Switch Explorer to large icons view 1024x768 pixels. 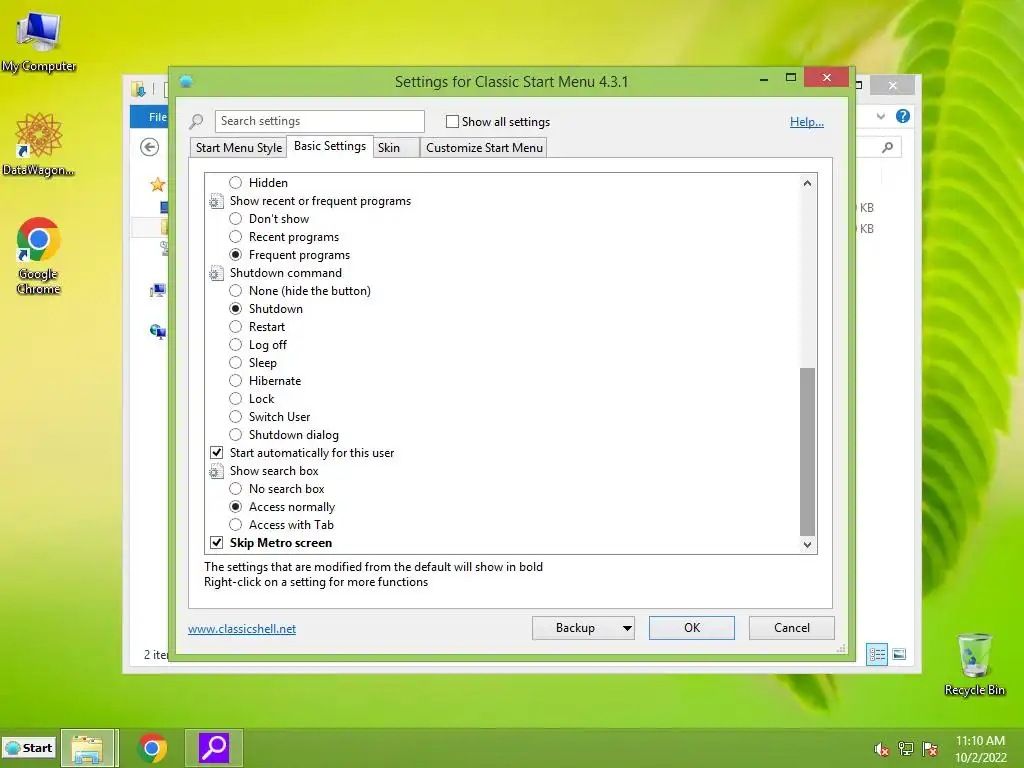tap(899, 654)
